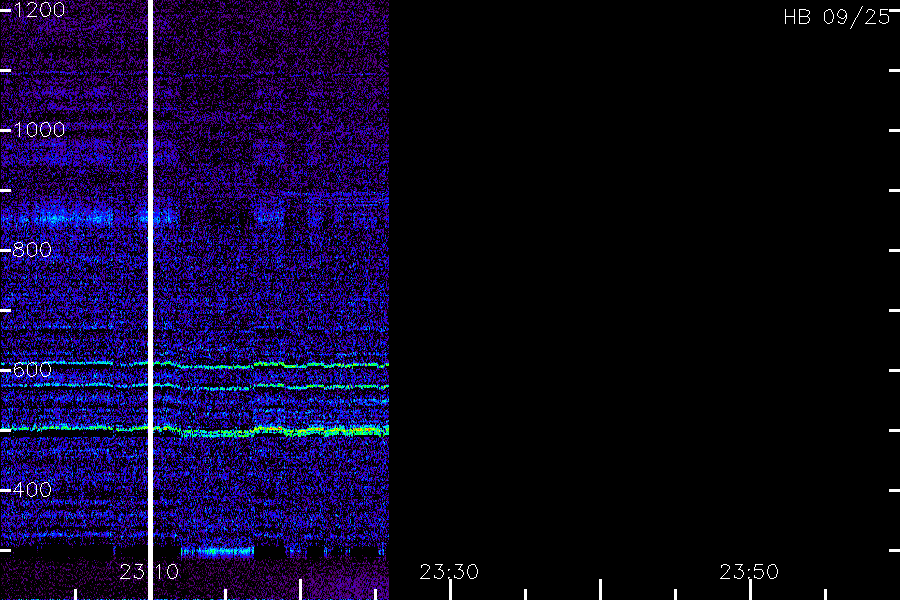
Task: Click the HB 09/25 station date label
Action: [x=837, y=17]
